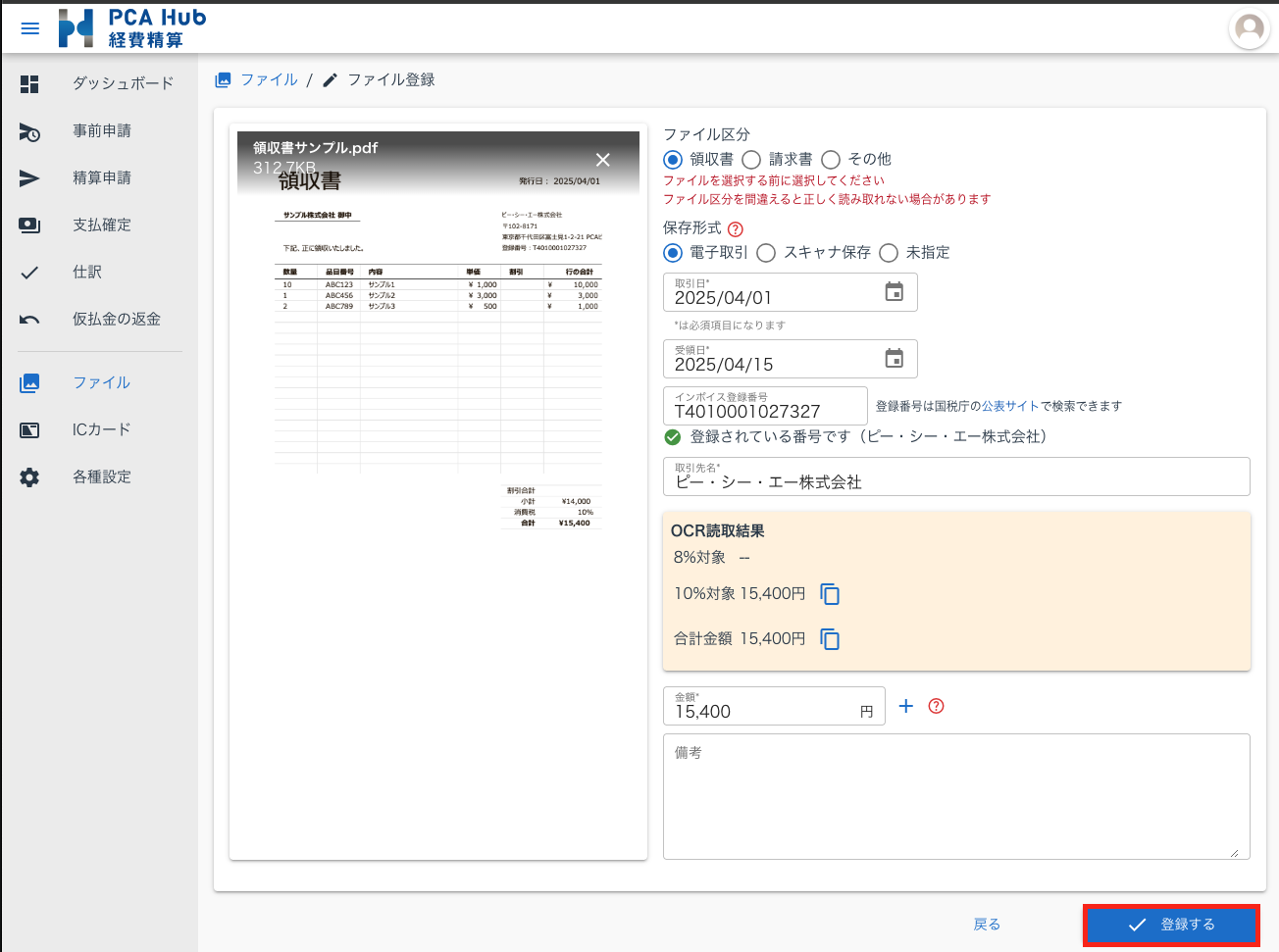1279x952 pixels.
Task: Set storage format to 未指定
Action: (x=889, y=253)
